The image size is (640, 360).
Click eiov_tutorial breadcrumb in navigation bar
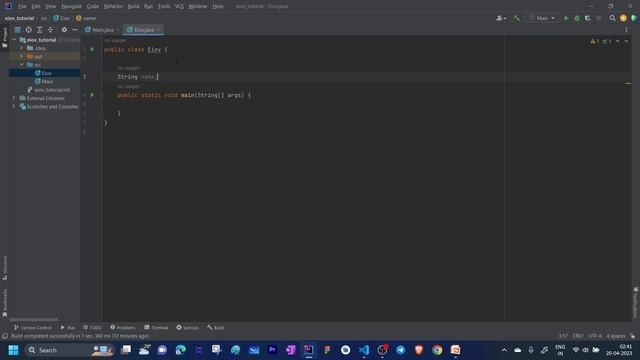pyautogui.click(x=20, y=18)
